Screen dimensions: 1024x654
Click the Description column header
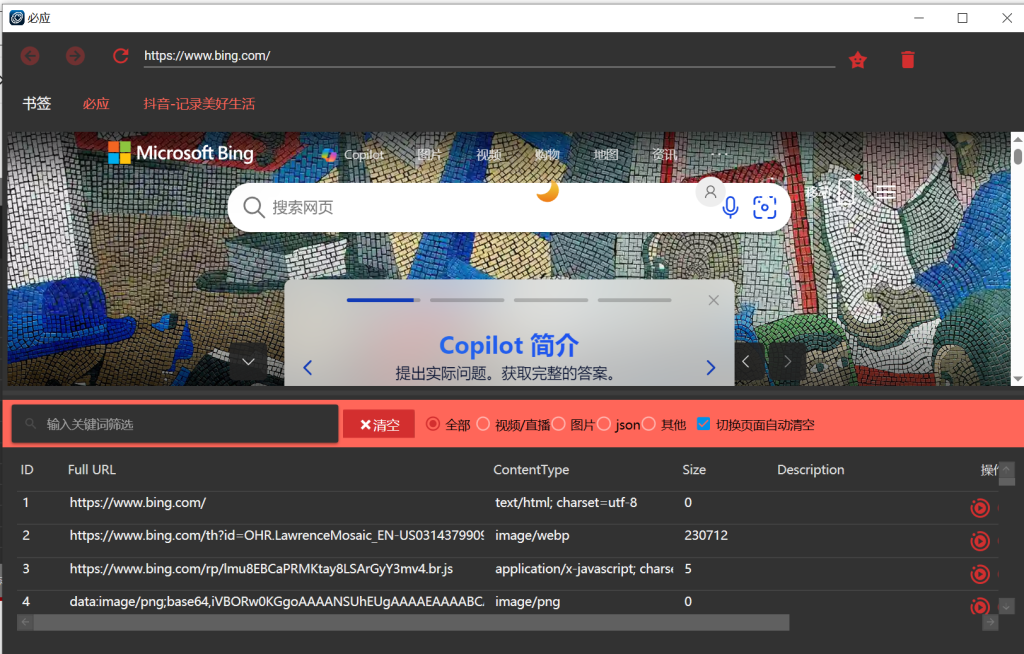click(x=810, y=470)
